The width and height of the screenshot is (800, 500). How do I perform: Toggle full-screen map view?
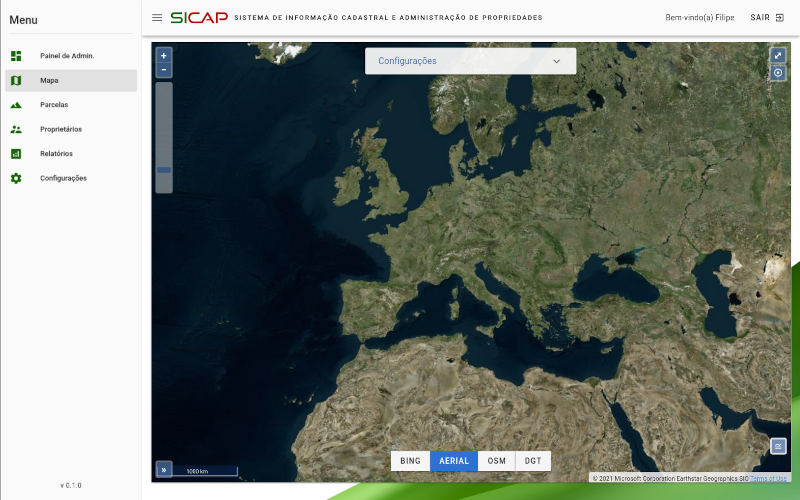[778, 55]
